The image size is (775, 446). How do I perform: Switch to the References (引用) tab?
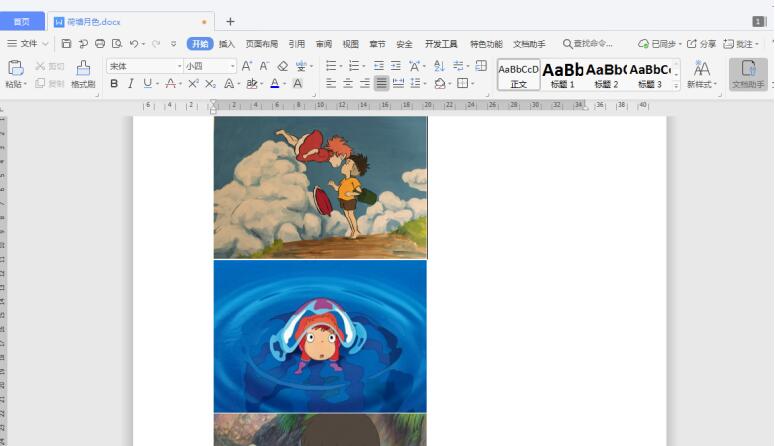(x=297, y=44)
